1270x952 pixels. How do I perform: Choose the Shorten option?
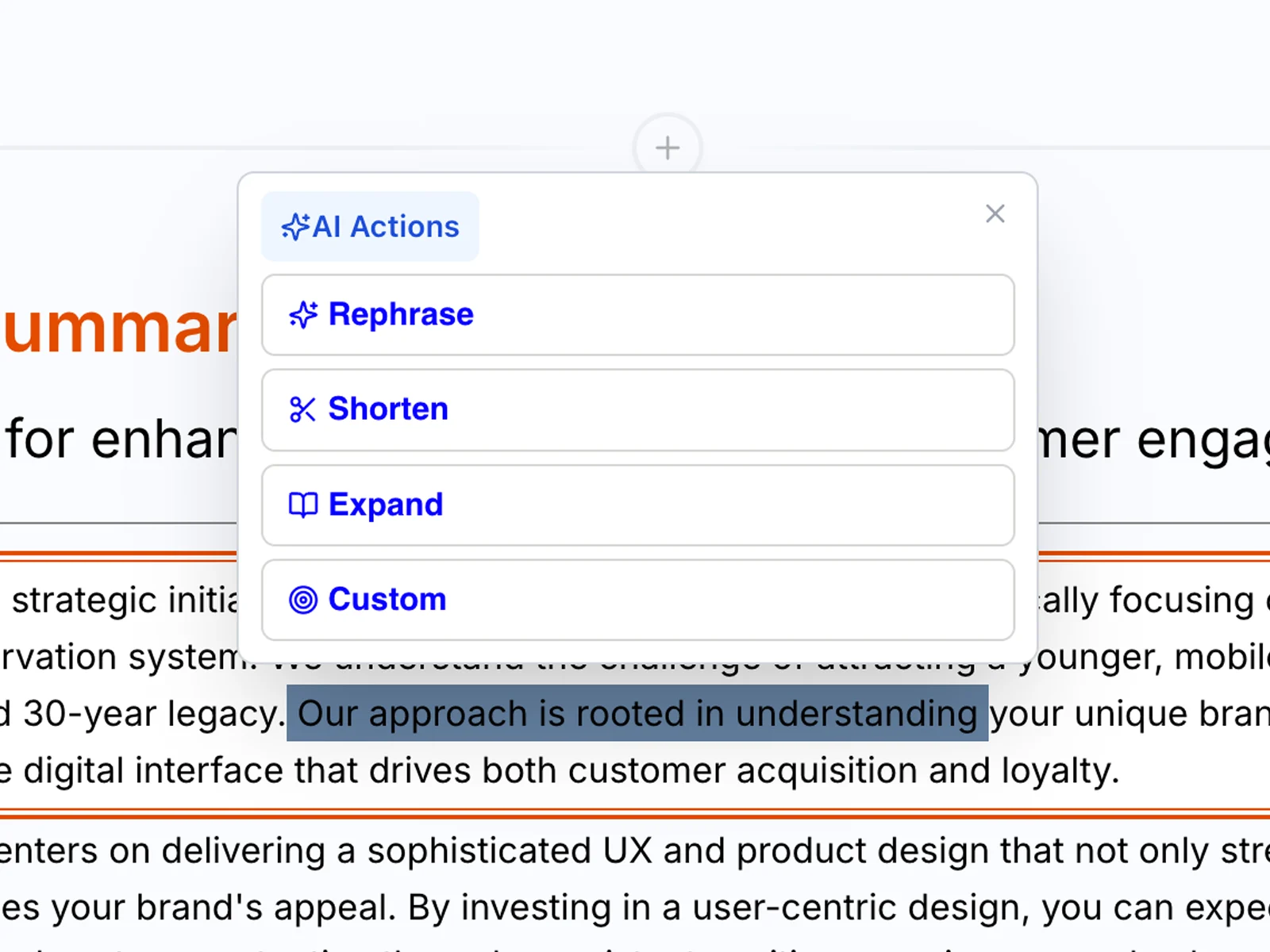click(637, 410)
